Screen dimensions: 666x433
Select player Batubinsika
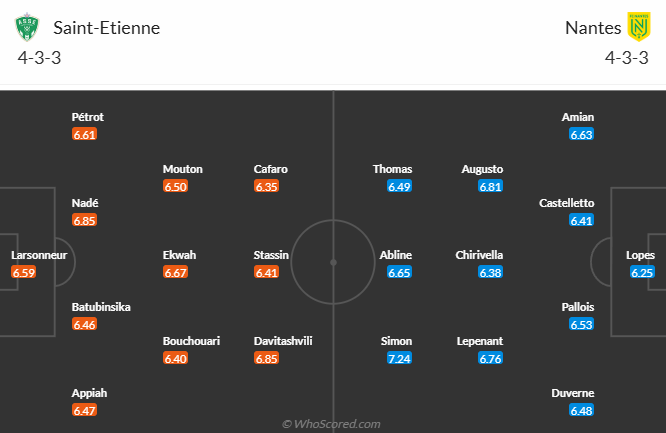click(101, 307)
